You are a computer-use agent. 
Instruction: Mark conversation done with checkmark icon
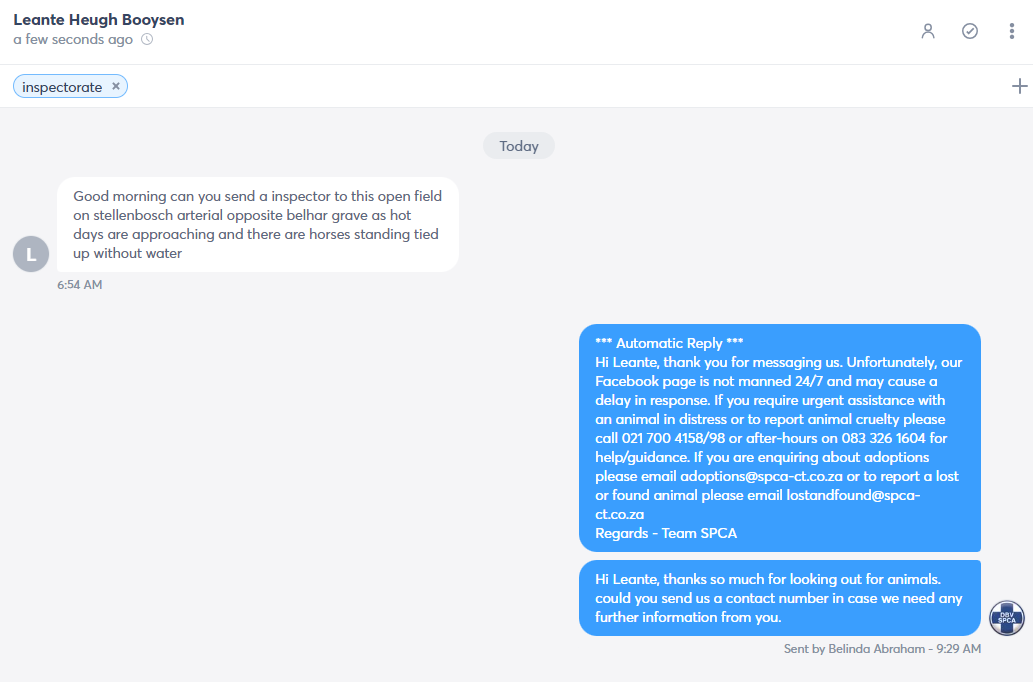970,31
